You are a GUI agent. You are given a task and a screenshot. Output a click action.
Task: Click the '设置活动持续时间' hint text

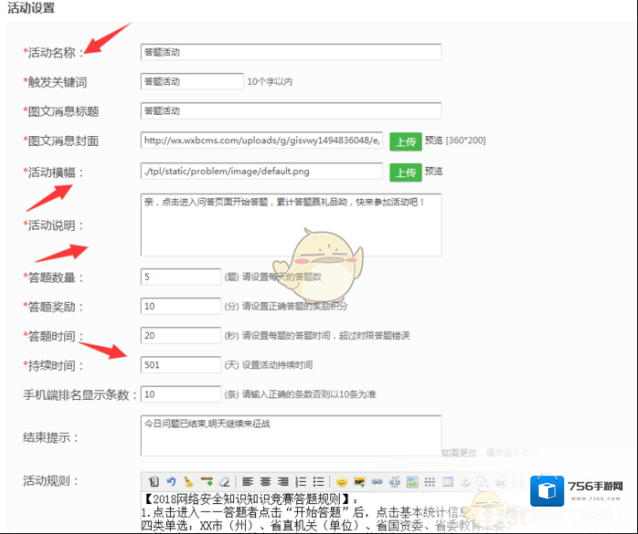point(277,365)
